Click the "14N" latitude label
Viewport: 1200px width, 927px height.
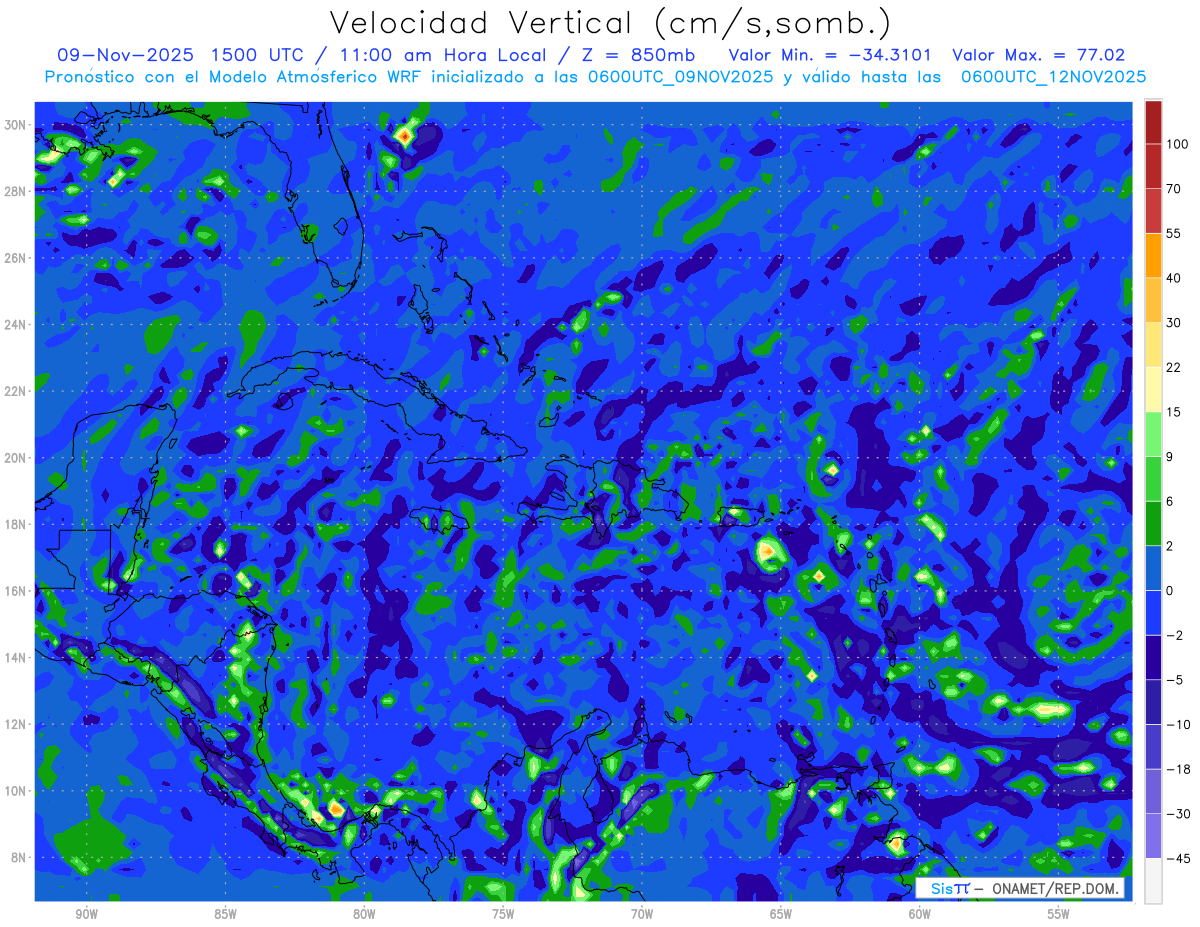(16, 658)
